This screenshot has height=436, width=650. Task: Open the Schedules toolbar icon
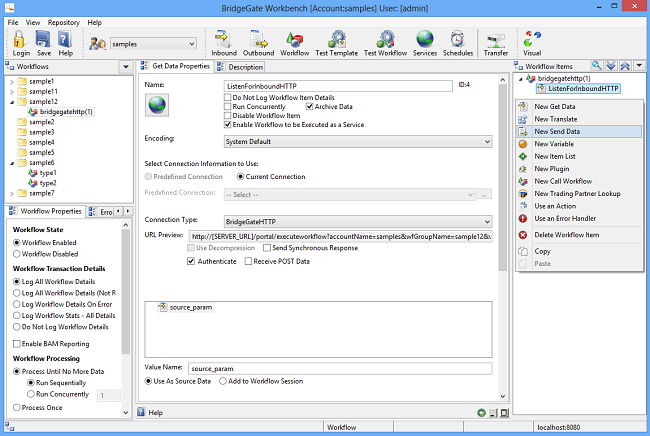[458, 42]
